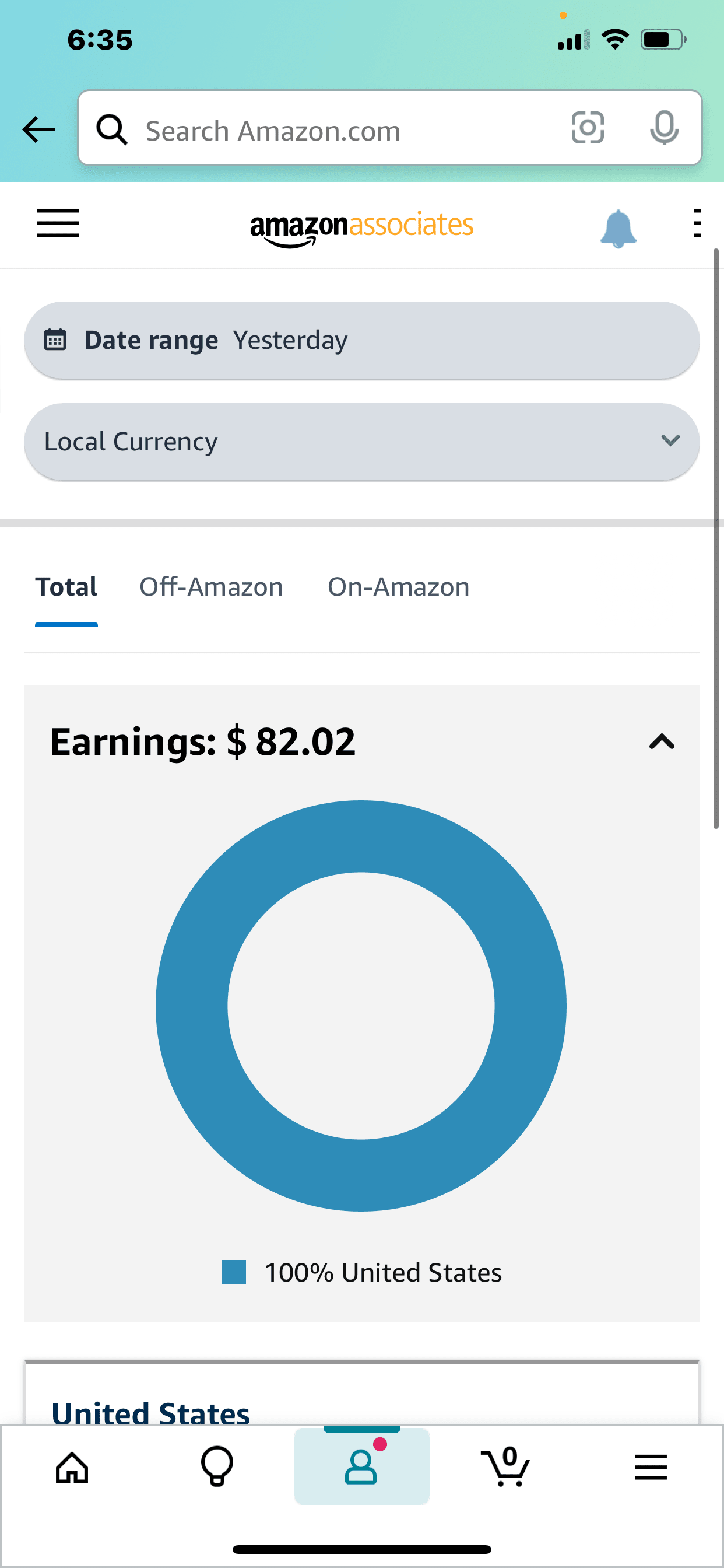Select the Total tab

66,587
